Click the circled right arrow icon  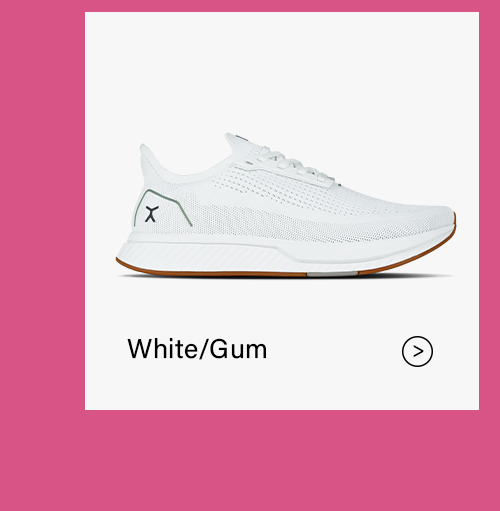pyautogui.click(x=417, y=351)
